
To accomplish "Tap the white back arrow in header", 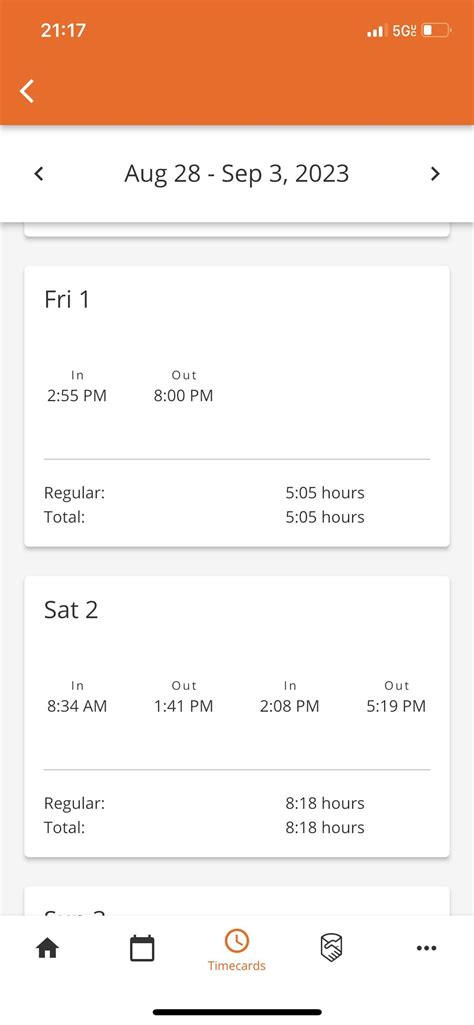I will coord(27,91).
